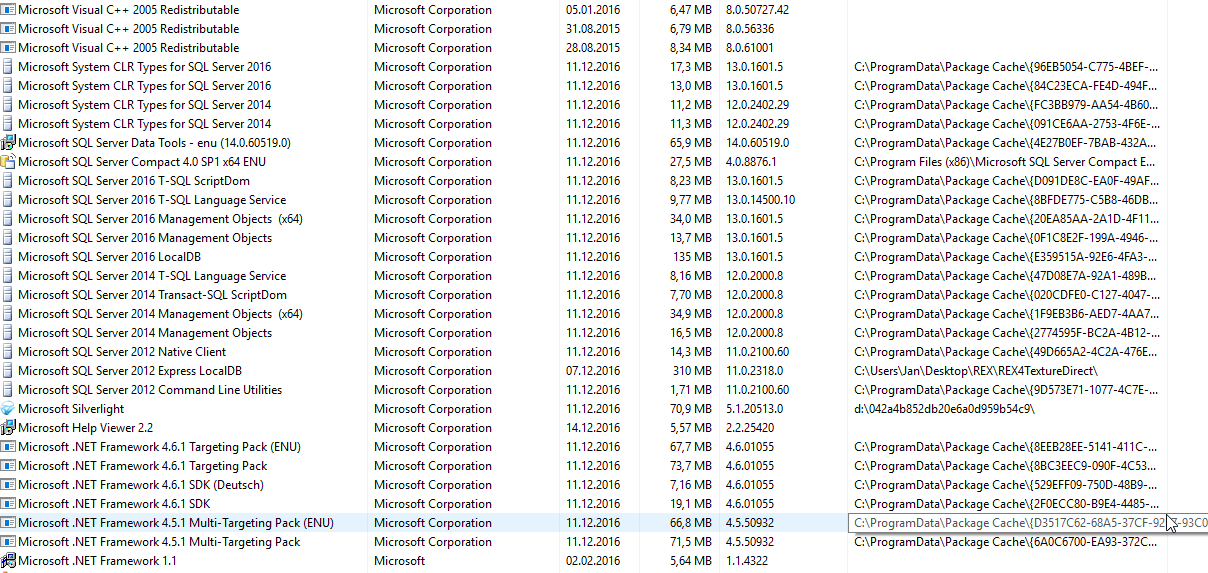This screenshot has height=573, width=1208.
Task: Click version number 14.0.60519.0 in version column
Action: click(x=758, y=143)
